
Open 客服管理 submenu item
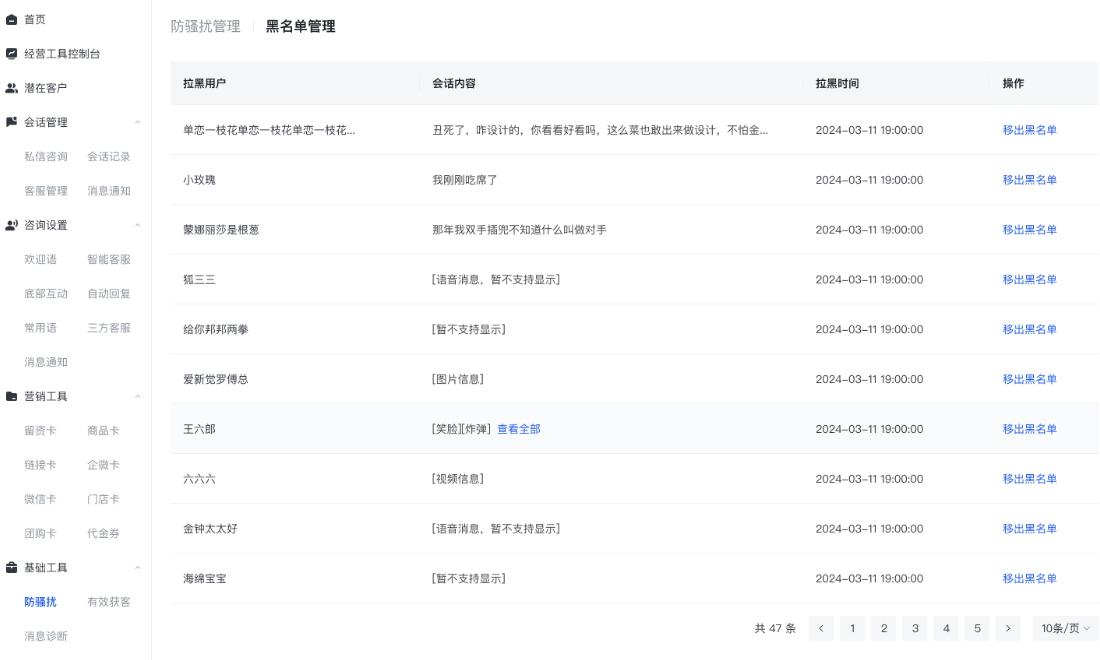point(46,191)
